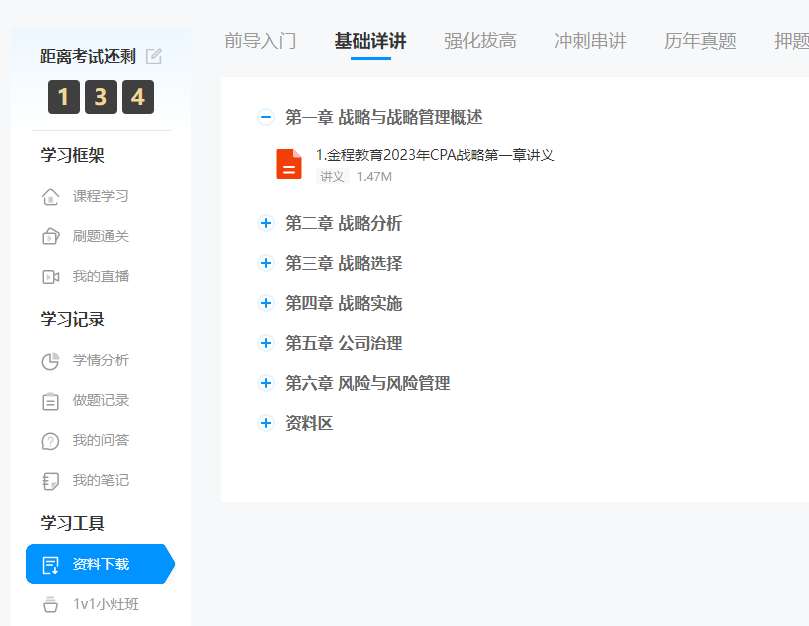Click the 刷题通关 icon
Image resolution: width=809 pixels, height=626 pixels.
(50, 236)
